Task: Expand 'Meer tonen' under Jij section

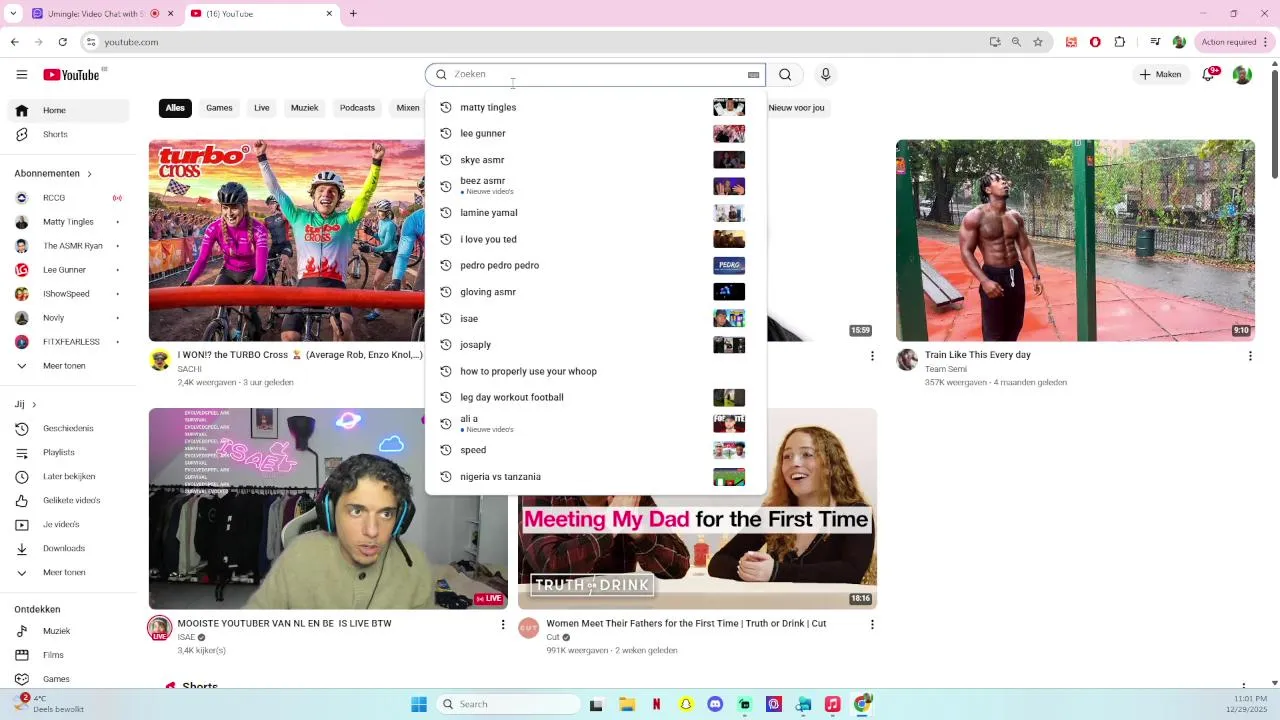Action: click(68, 572)
